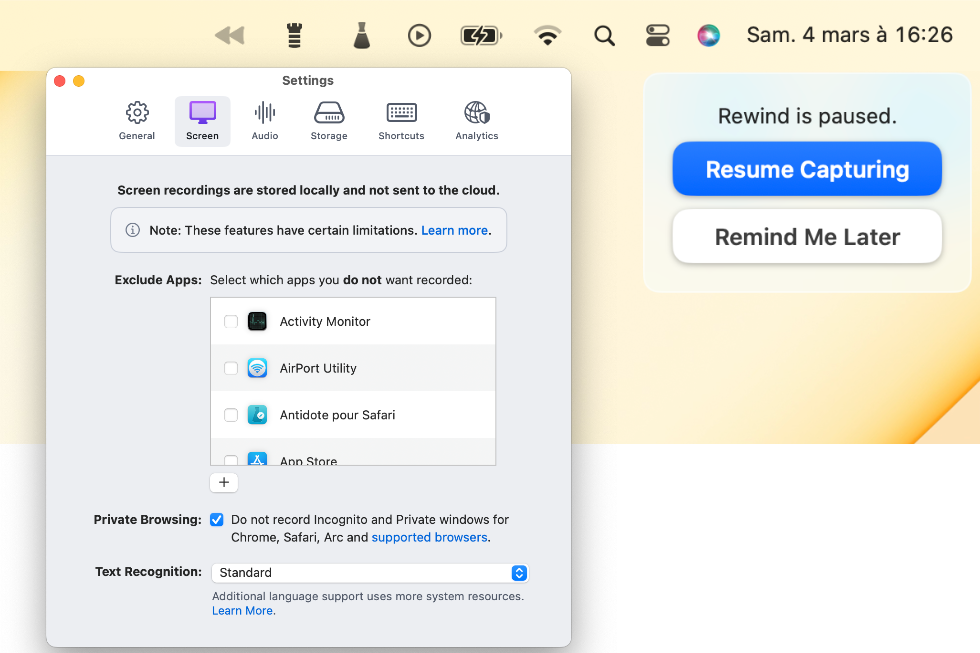The height and width of the screenshot is (653, 980).
Task: Open the Audio settings tab
Action: click(x=265, y=121)
